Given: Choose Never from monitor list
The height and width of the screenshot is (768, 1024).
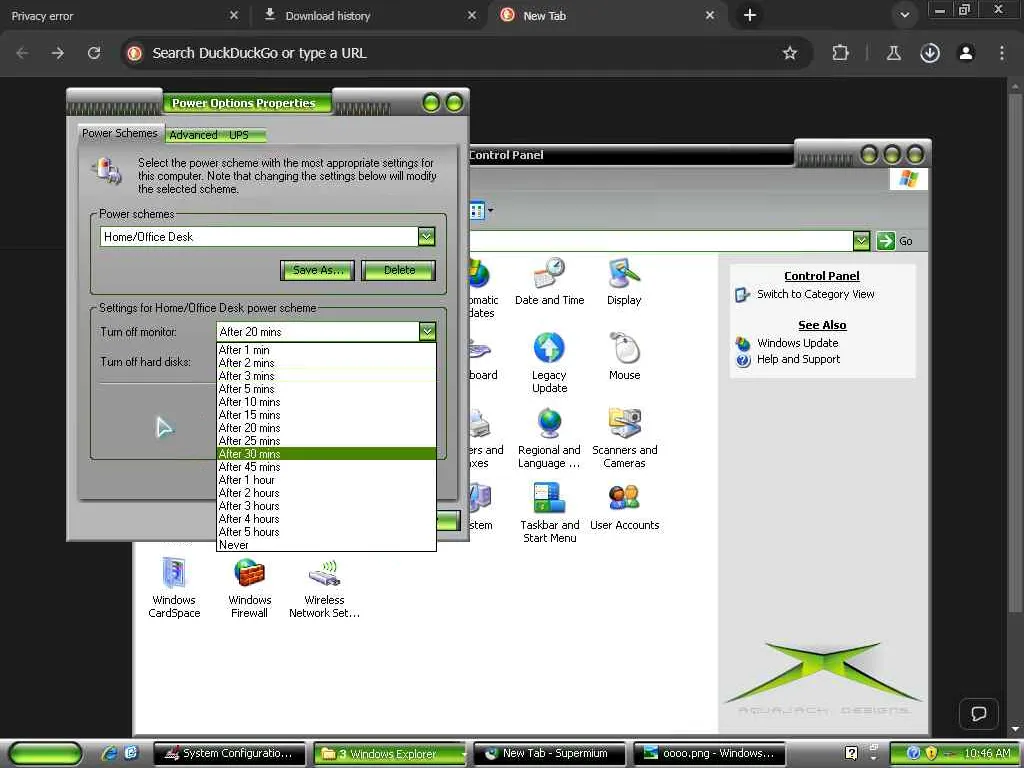Looking at the screenshot, I should (x=326, y=545).
